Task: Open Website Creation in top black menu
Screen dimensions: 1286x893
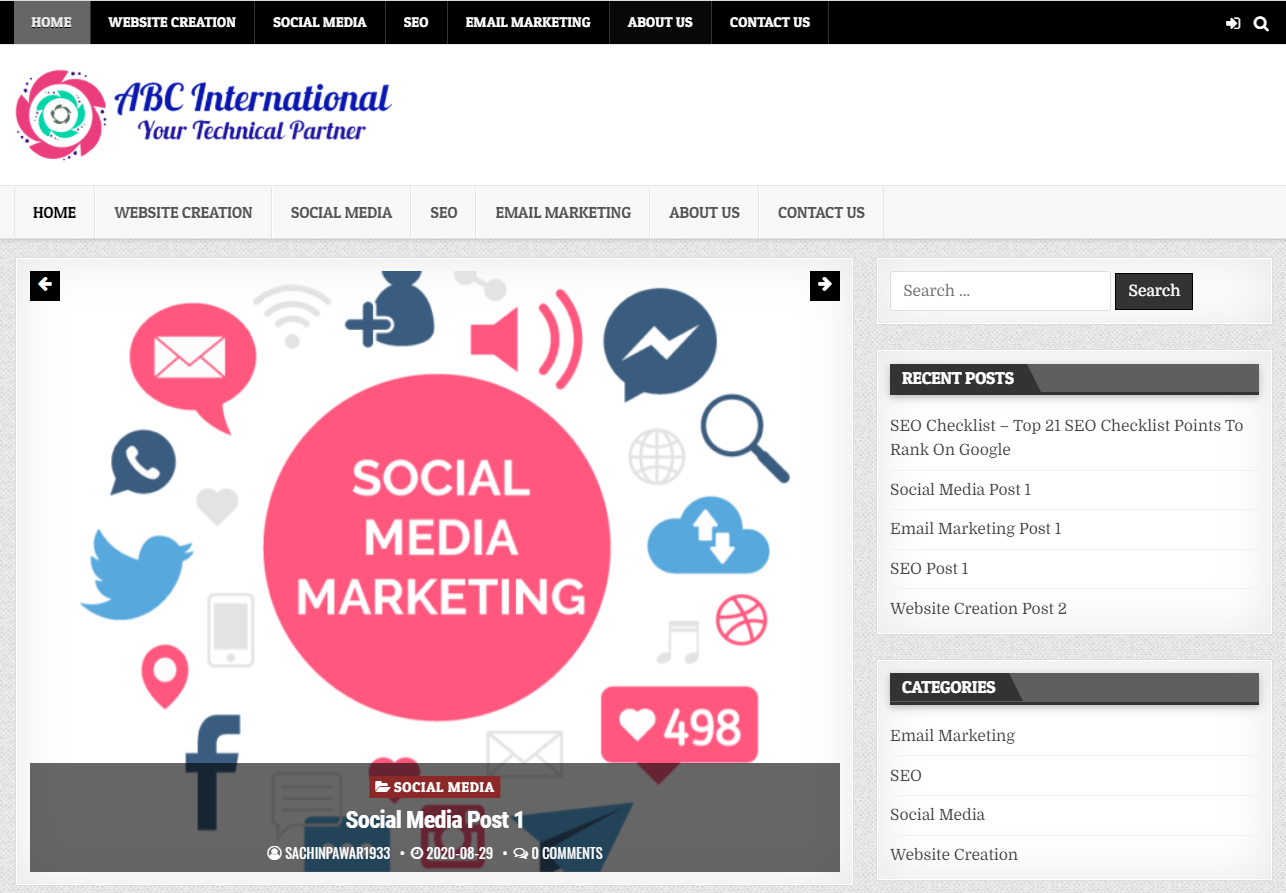Action: tap(172, 22)
